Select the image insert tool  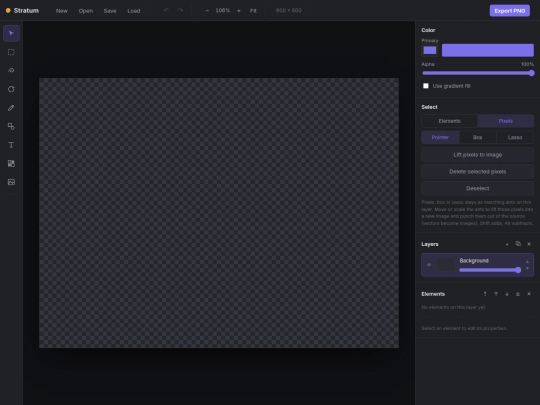(11, 182)
